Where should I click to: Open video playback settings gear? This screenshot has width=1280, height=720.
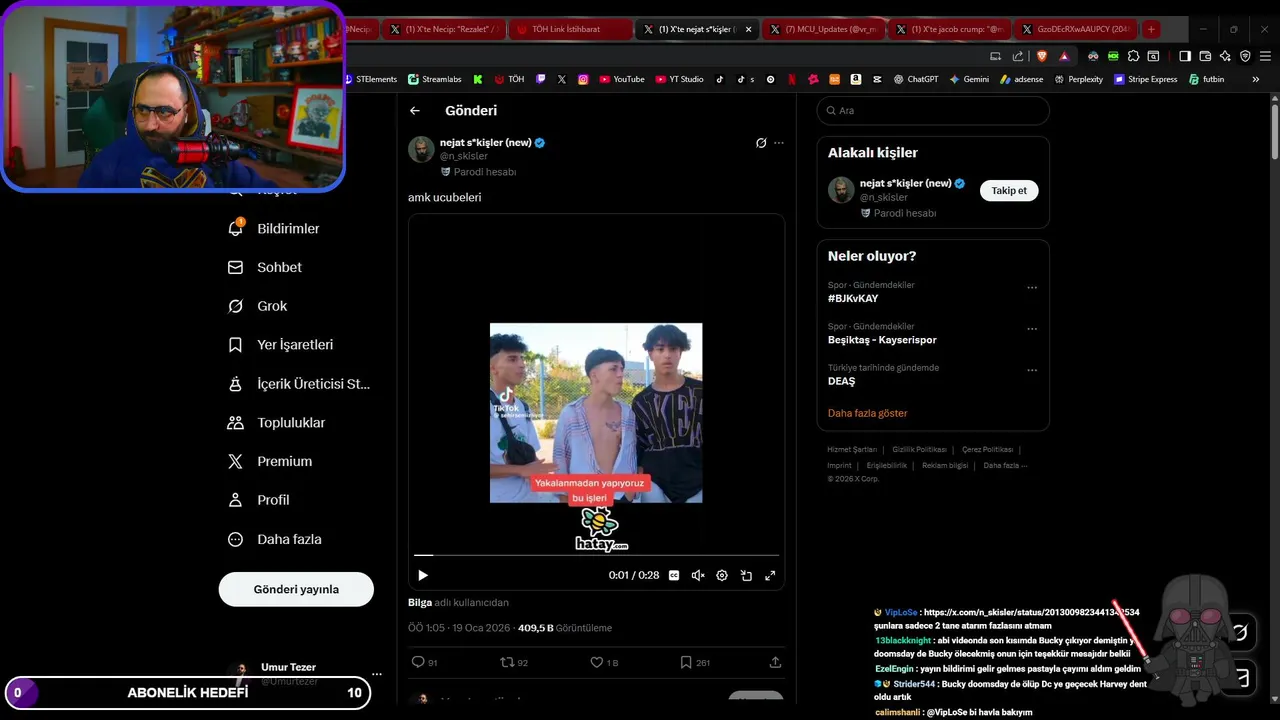[x=722, y=575]
